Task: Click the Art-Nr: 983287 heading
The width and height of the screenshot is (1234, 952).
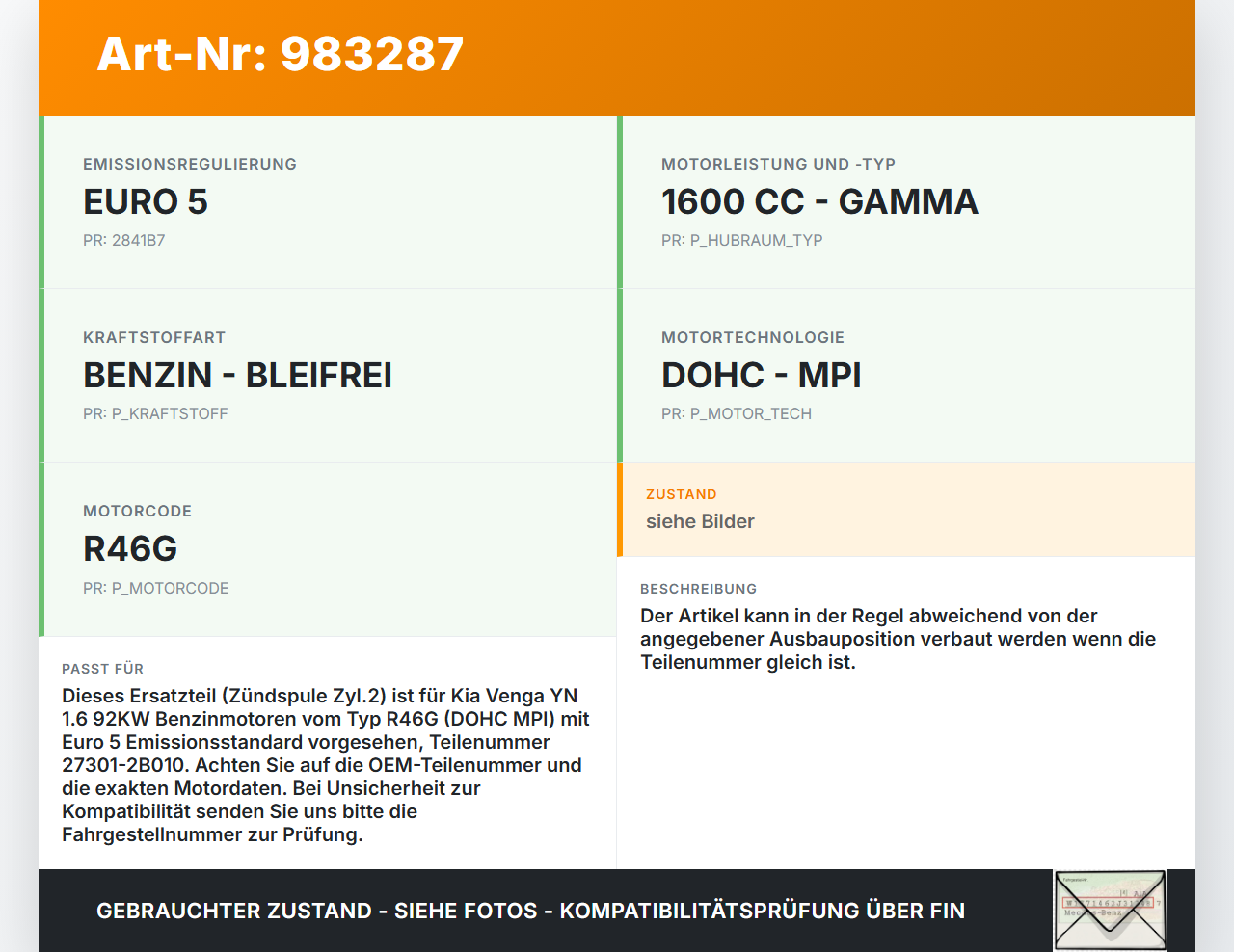Action: coord(281,54)
